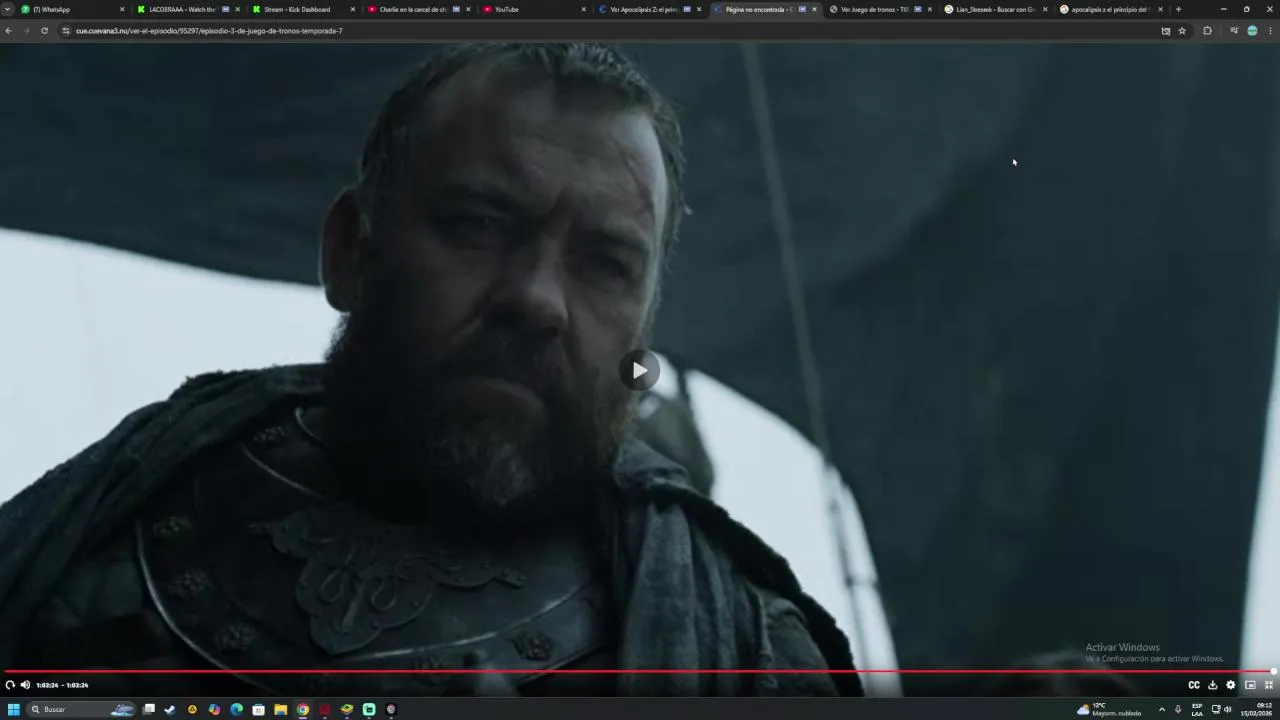Viewport: 1280px width, 720px height.
Task: Open the clock and date 09:12
Action: pyautogui.click(x=1257, y=709)
